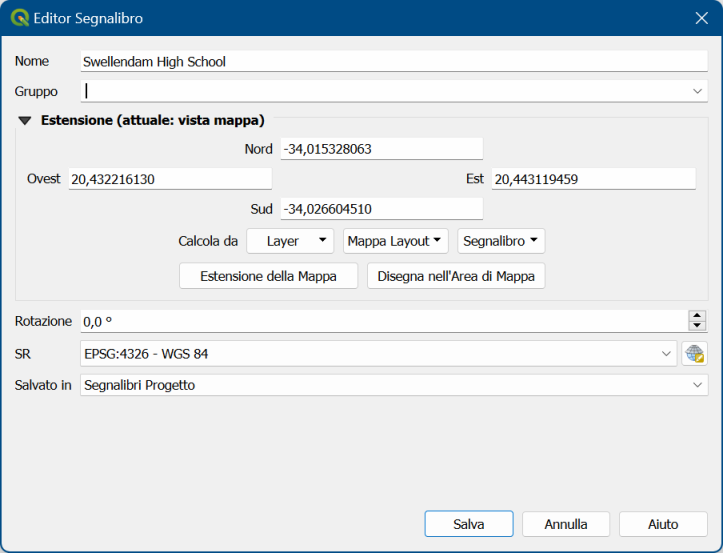This screenshot has height=553, width=723.
Task: Click the Est label
Action: coord(475,179)
